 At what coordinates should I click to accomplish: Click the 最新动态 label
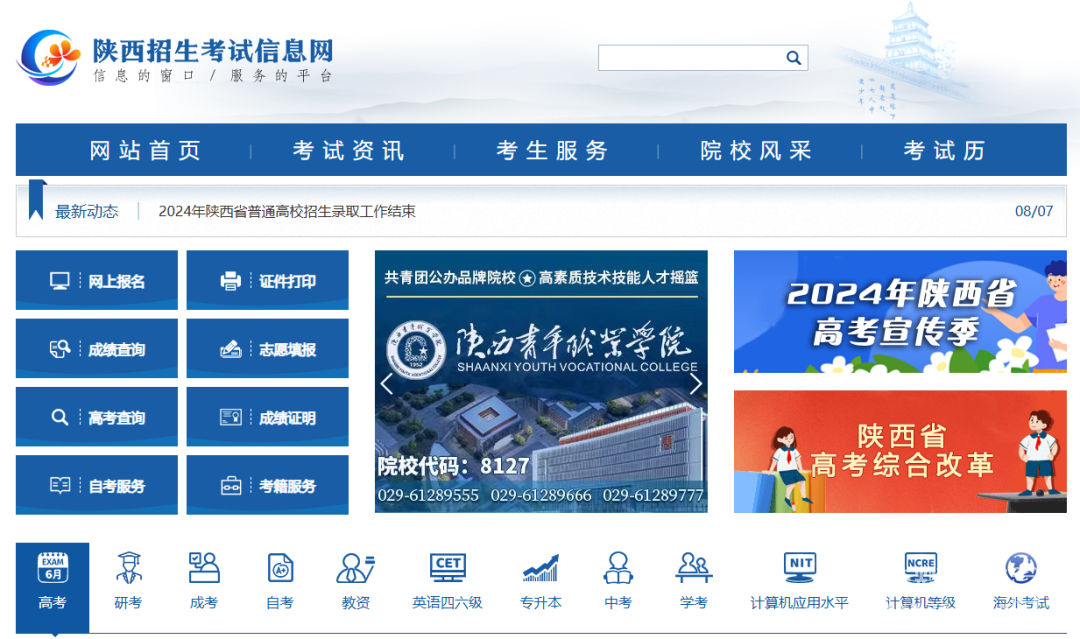(x=87, y=211)
